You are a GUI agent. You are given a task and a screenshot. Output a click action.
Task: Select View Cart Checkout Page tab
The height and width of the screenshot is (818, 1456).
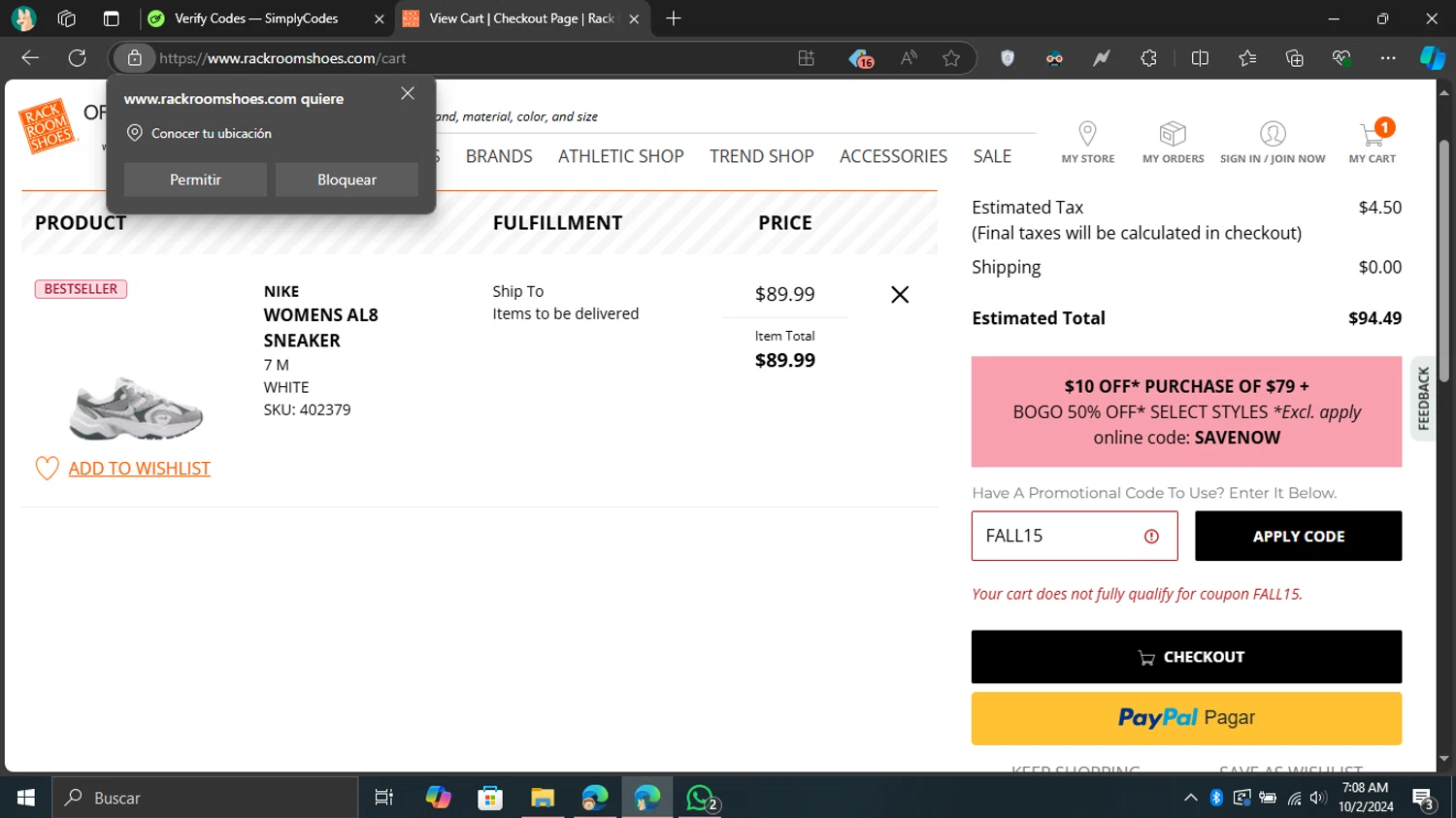521,18
